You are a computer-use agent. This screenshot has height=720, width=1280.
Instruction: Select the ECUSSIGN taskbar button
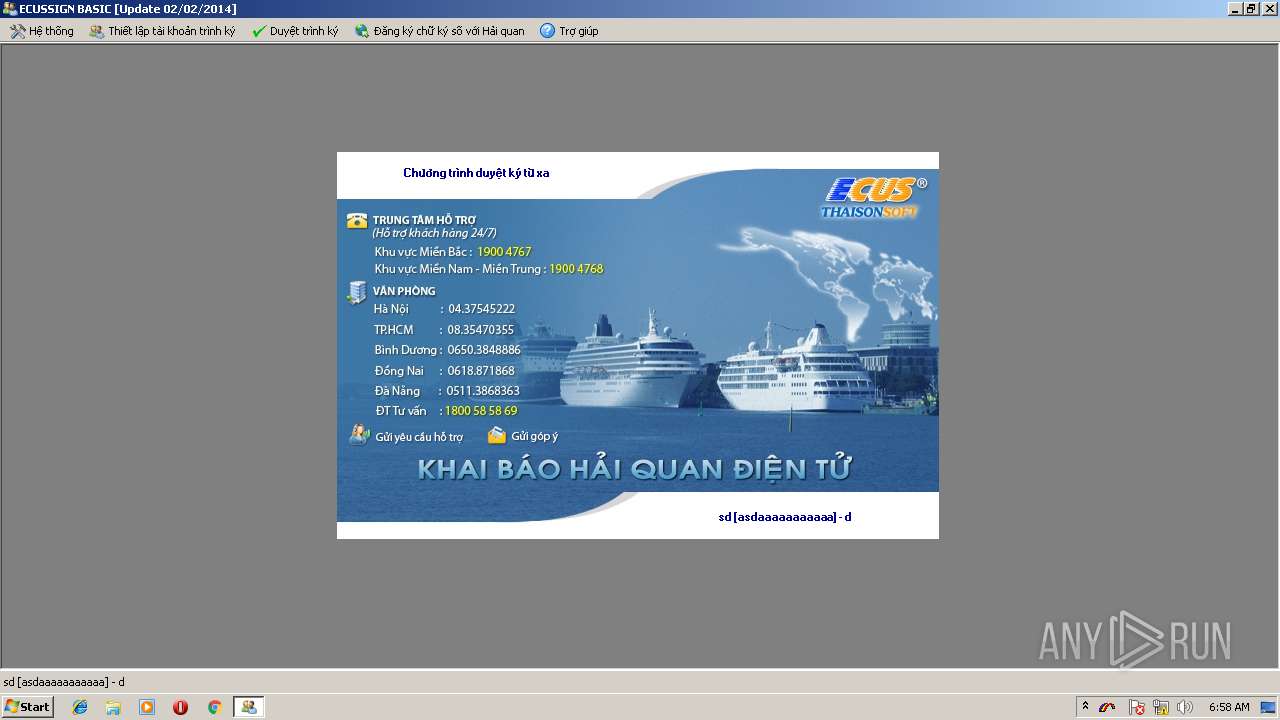[248, 707]
